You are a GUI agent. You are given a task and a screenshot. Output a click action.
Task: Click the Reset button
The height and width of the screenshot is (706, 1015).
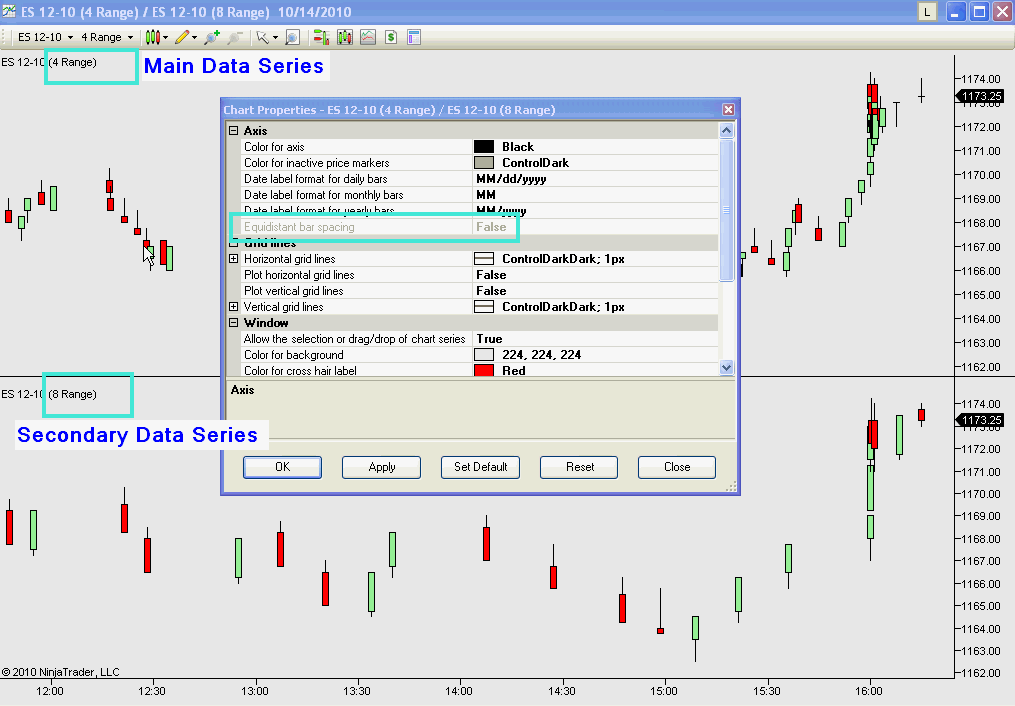click(579, 467)
